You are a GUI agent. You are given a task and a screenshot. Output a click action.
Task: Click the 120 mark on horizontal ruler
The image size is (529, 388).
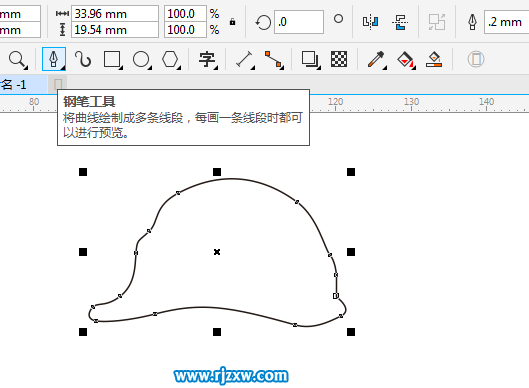coord(336,102)
